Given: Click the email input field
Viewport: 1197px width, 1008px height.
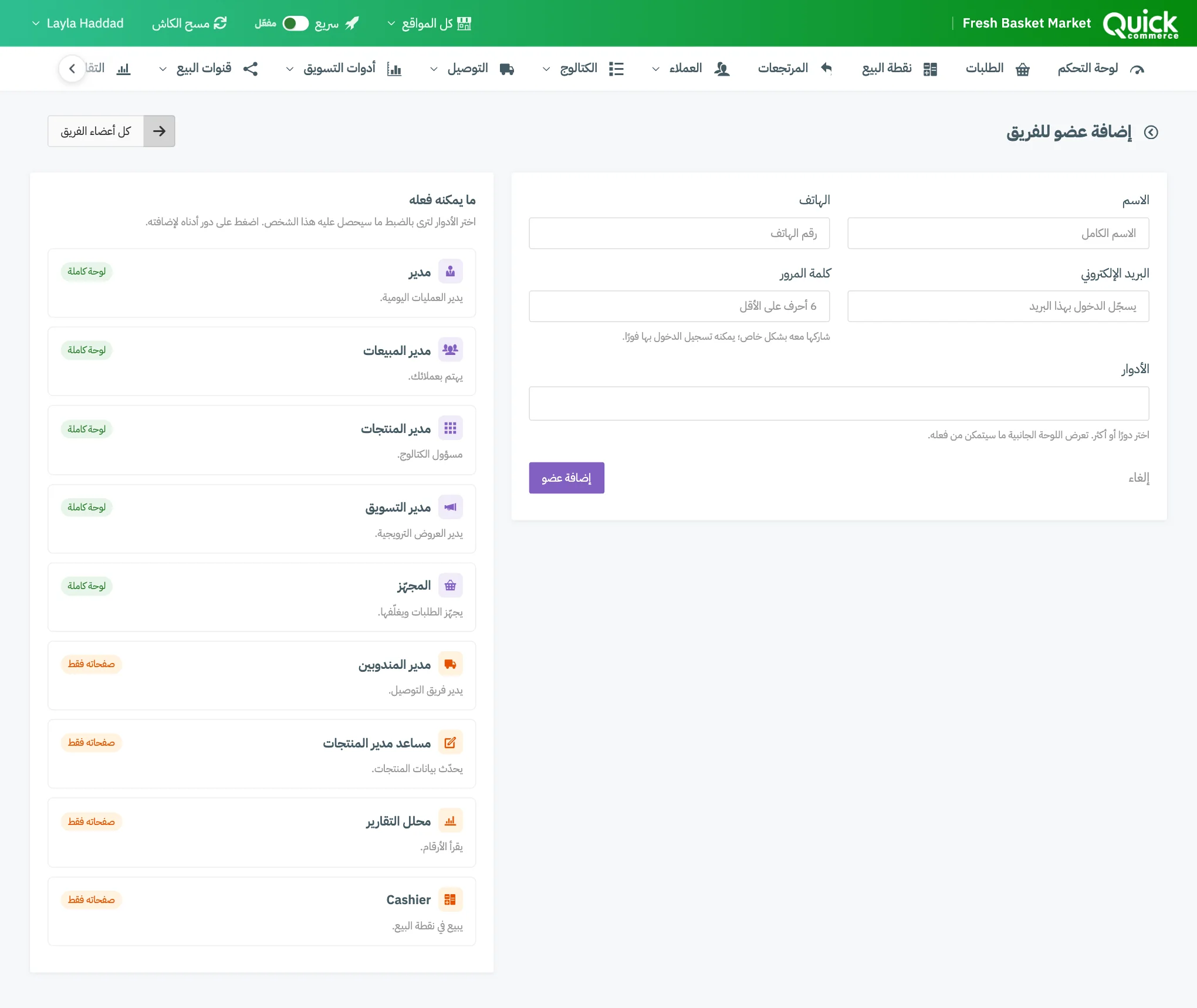Looking at the screenshot, I should click(x=998, y=306).
